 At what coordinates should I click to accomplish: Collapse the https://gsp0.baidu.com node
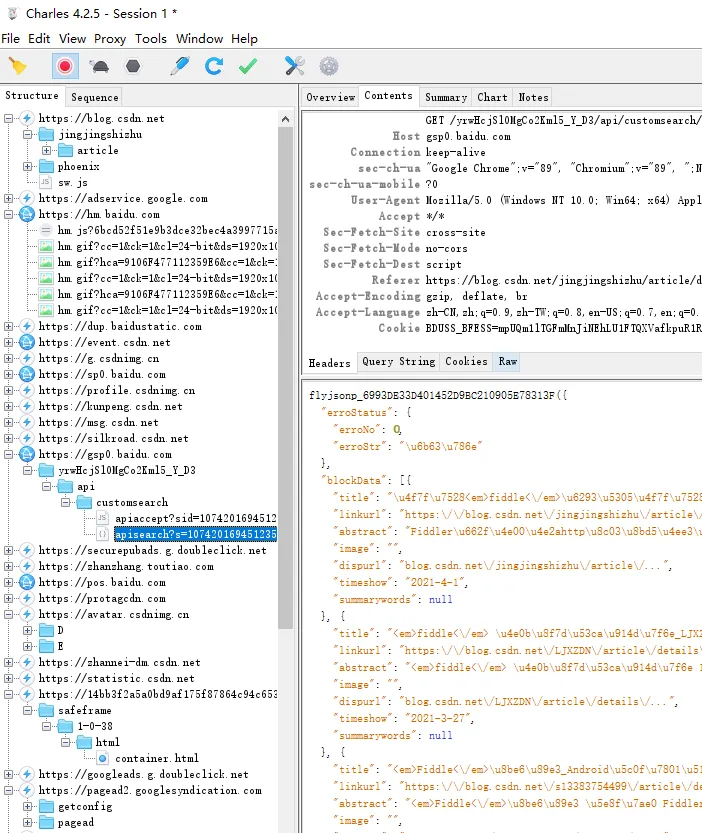point(9,454)
